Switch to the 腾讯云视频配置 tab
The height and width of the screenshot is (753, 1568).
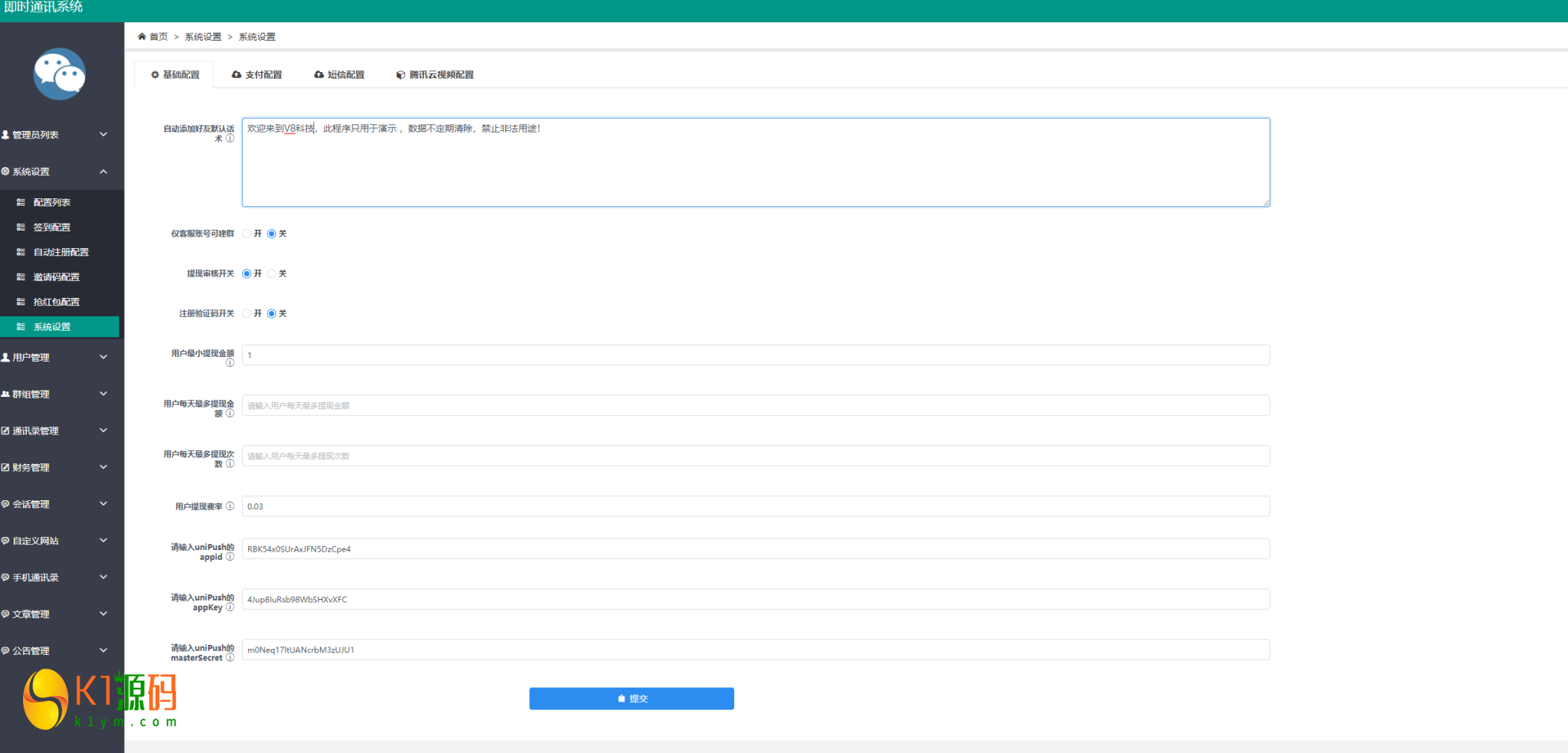pyautogui.click(x=435, y=75)
